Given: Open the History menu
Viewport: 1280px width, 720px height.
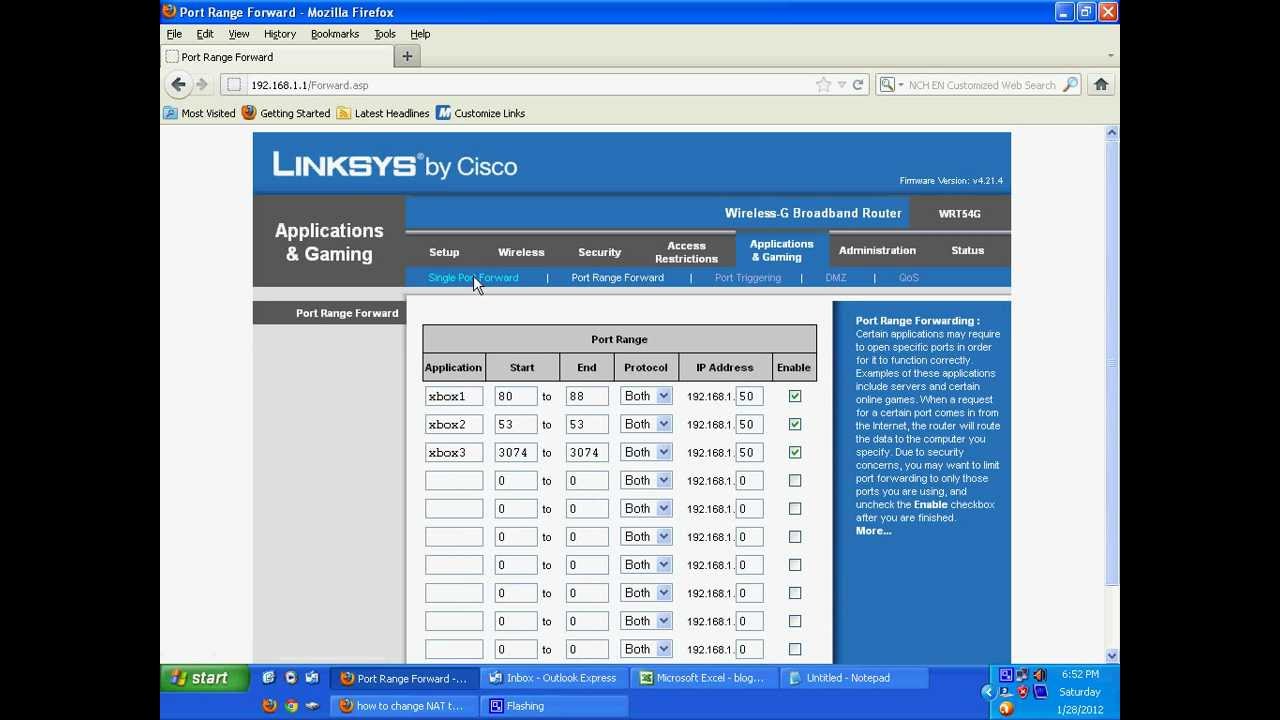Looking at the screenshot, I should tap(280, 34).
